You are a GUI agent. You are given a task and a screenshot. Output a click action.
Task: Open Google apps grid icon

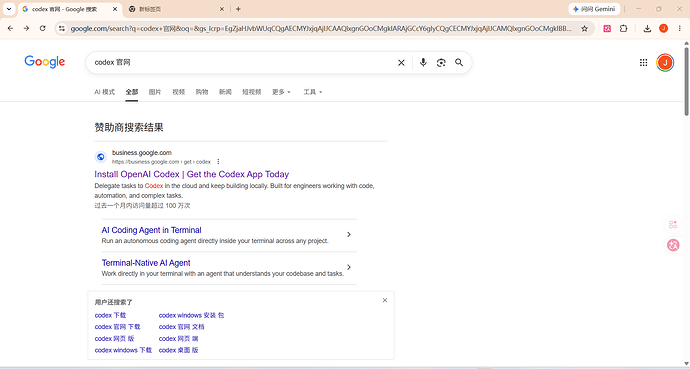coord(643,62)
